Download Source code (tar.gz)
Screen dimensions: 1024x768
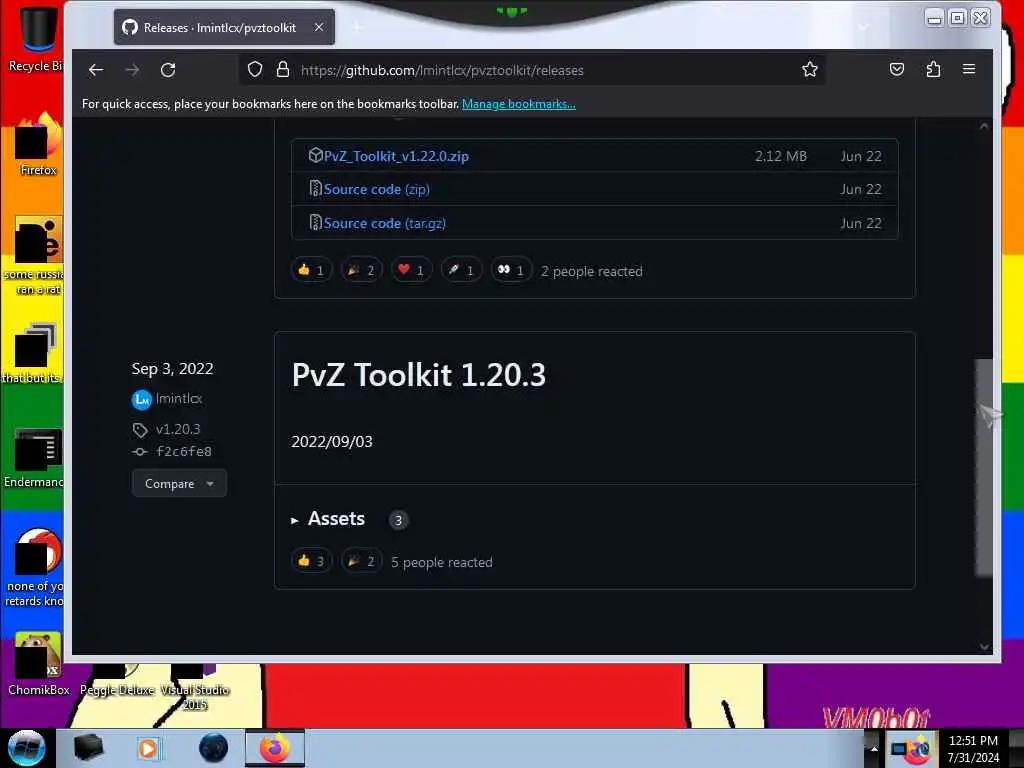pyautogui.click(x=385, y=223)
